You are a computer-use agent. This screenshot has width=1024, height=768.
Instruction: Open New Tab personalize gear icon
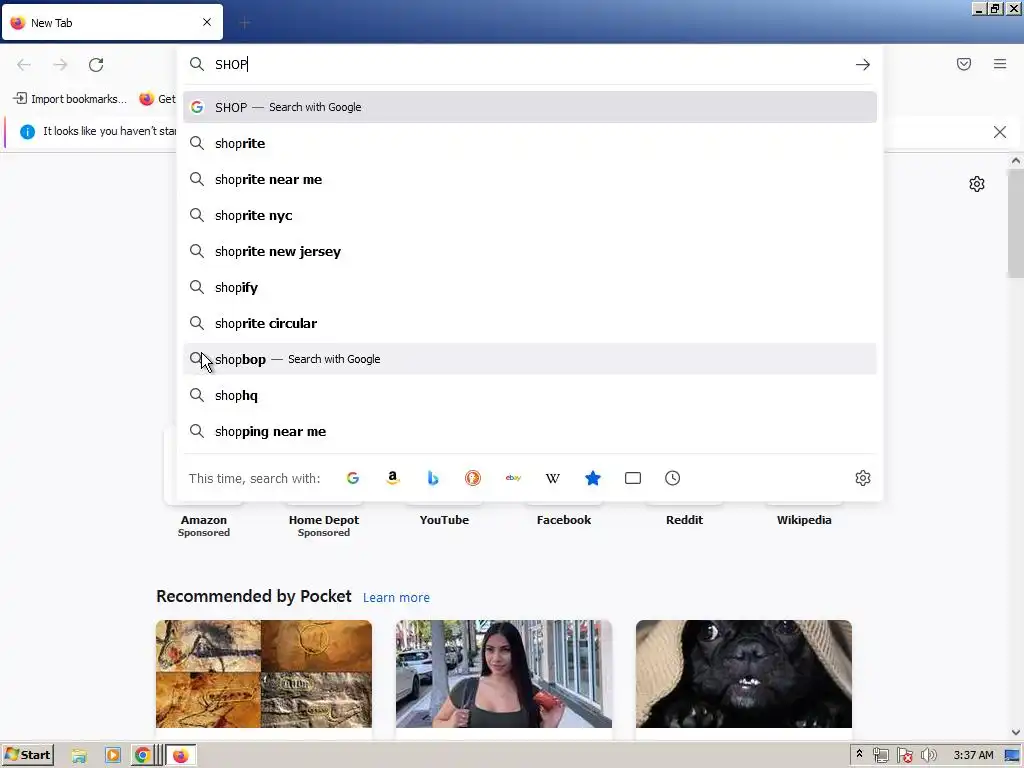coord(977,184)
